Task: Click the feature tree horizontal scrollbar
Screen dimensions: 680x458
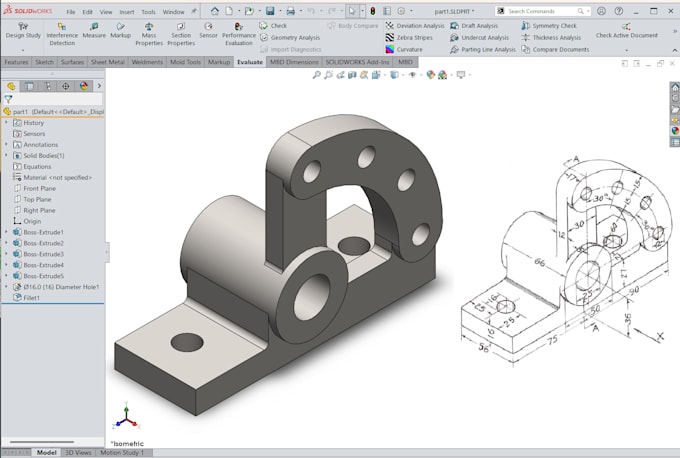Action: point(42,442)
